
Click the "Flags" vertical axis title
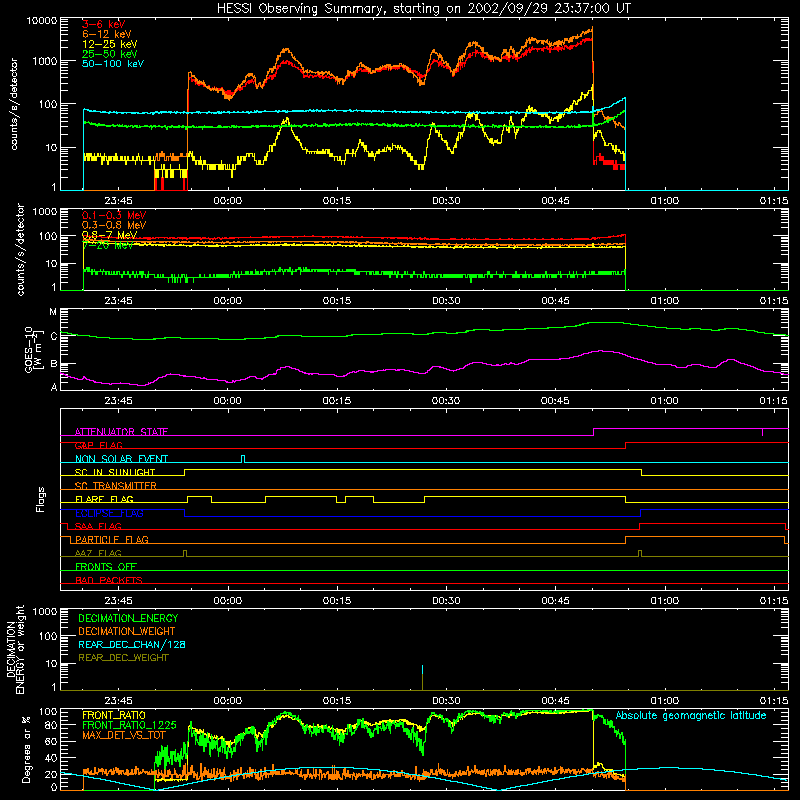click(40, 499)
